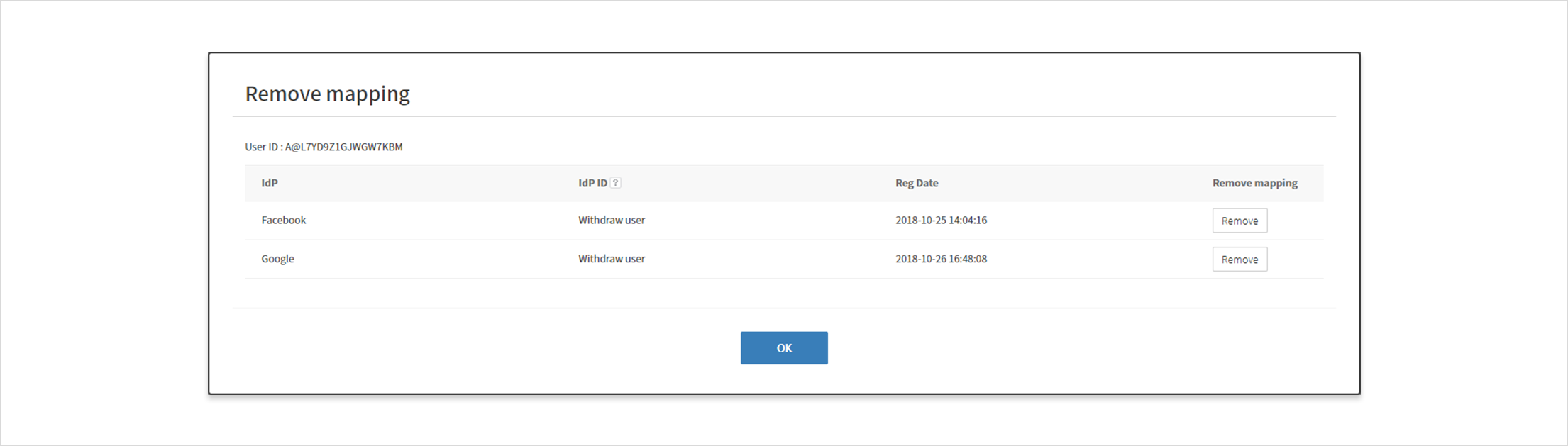Click the User ID A@L7YD9Z1GJWGW7KBM text
Viewport: 1568px width, 446px height.
click(x=324, y=147)
